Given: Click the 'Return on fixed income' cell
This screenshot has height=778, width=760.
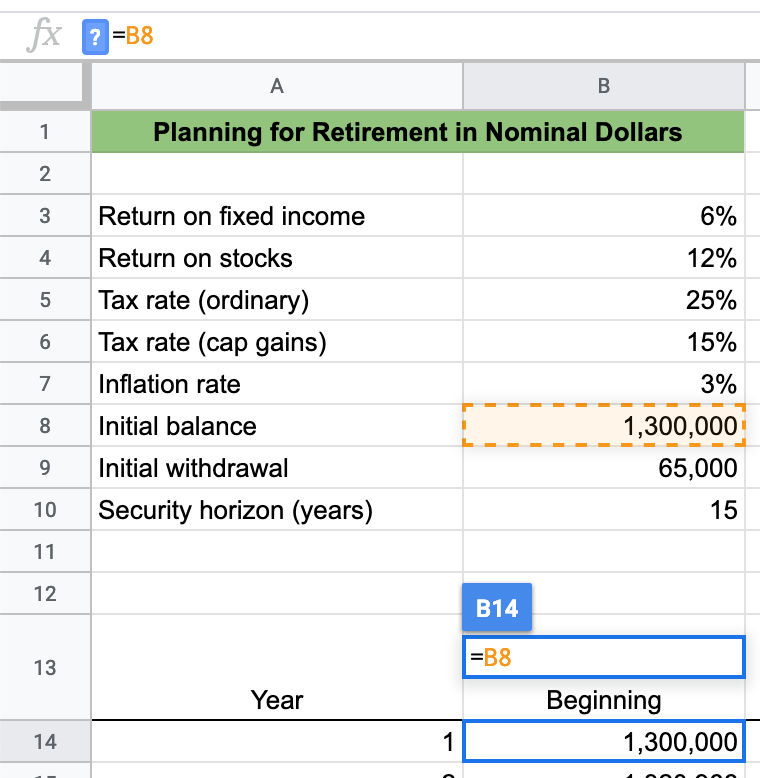Looking at the screenshot, I should click(277, 216).
